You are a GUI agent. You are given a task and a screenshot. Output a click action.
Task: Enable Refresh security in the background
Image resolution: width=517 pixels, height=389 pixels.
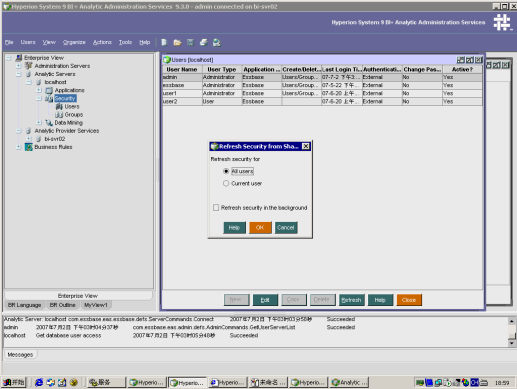click(216, 208)
